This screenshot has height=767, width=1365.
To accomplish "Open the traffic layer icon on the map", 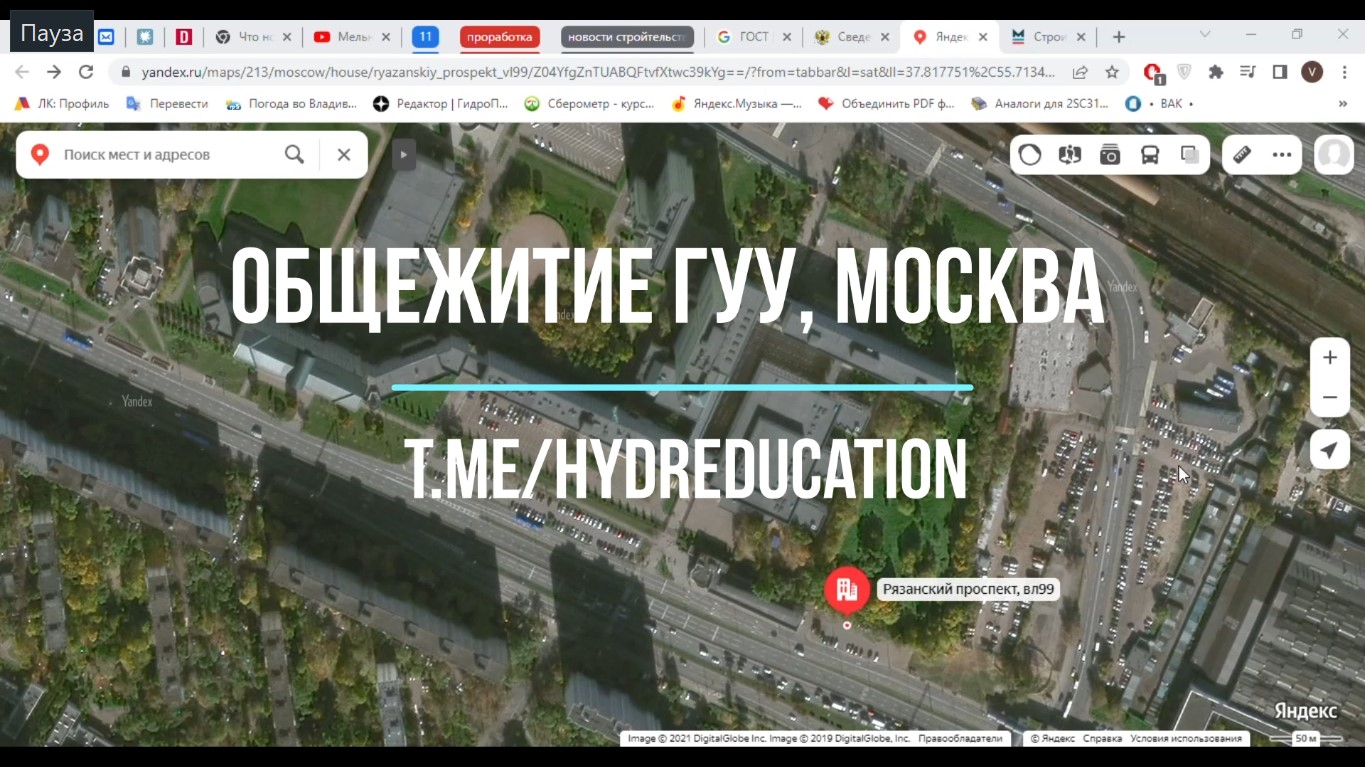I will (x=1030, y=155).
